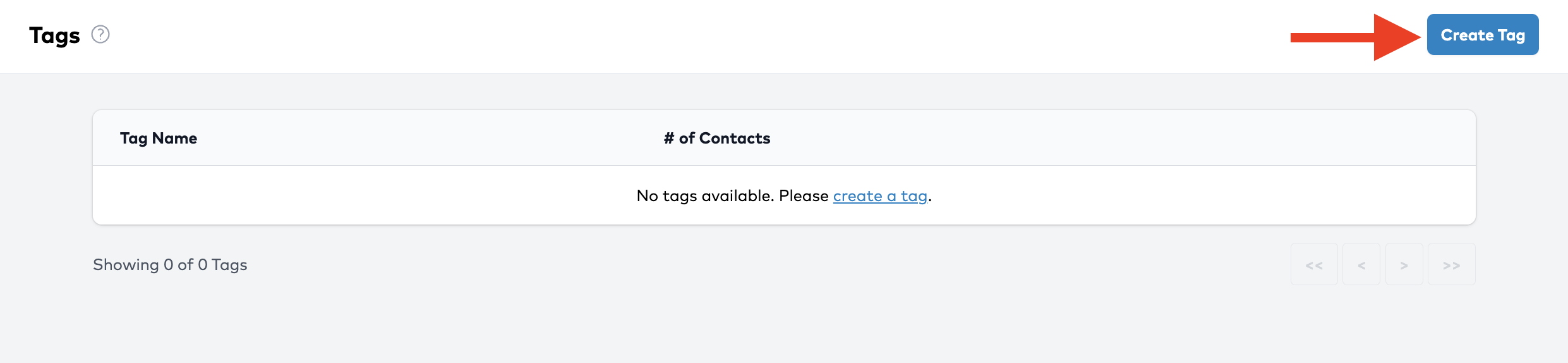Advance to the next page of tags
The height and width of the screenshot is (363, 1568).
tap(1404, 265)
